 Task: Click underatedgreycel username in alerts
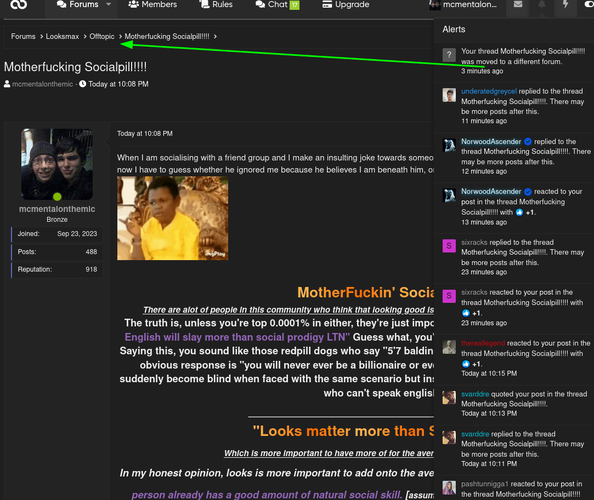point(489,91)
